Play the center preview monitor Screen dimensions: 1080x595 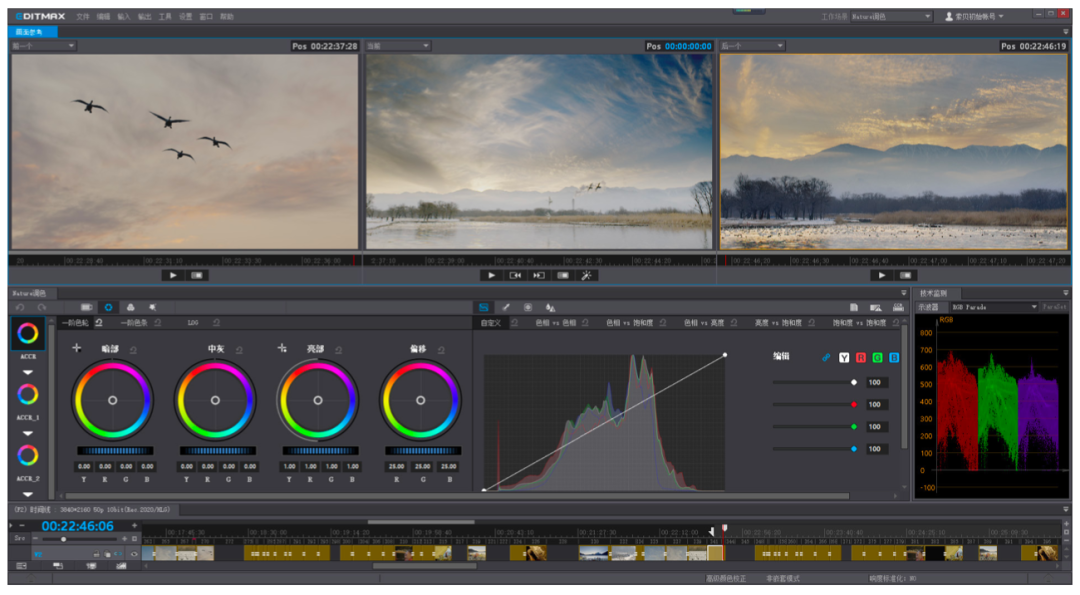[491, 275]
